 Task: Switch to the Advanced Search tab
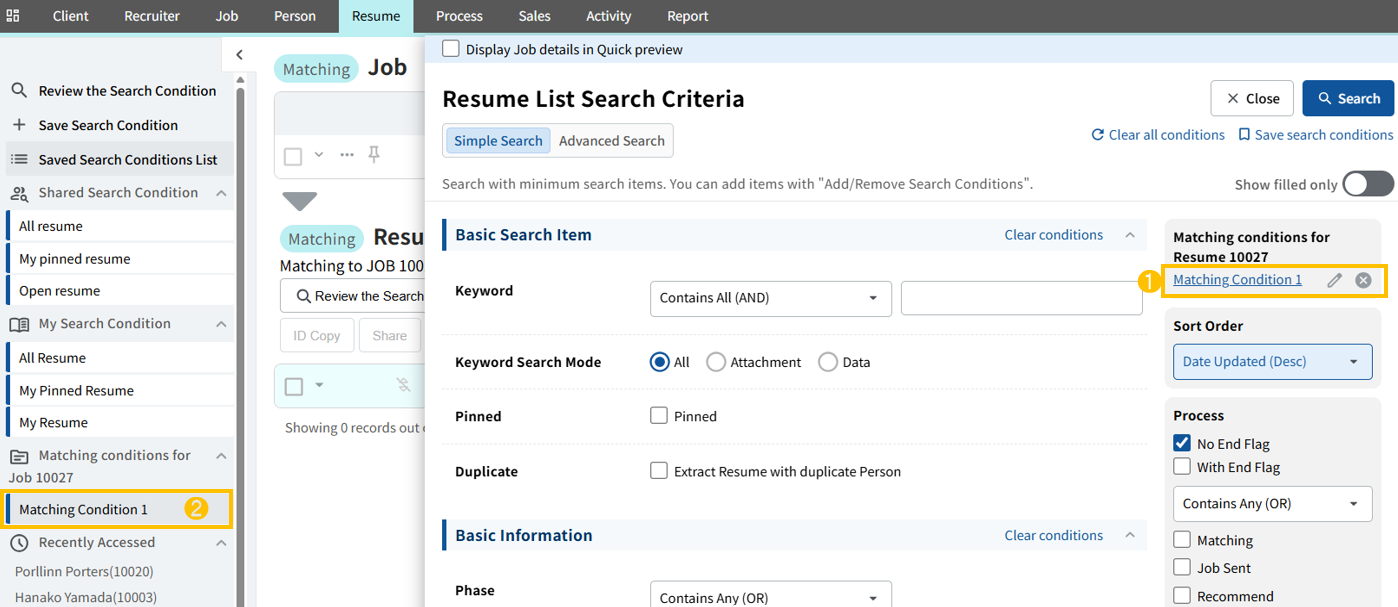click(611, 141)
